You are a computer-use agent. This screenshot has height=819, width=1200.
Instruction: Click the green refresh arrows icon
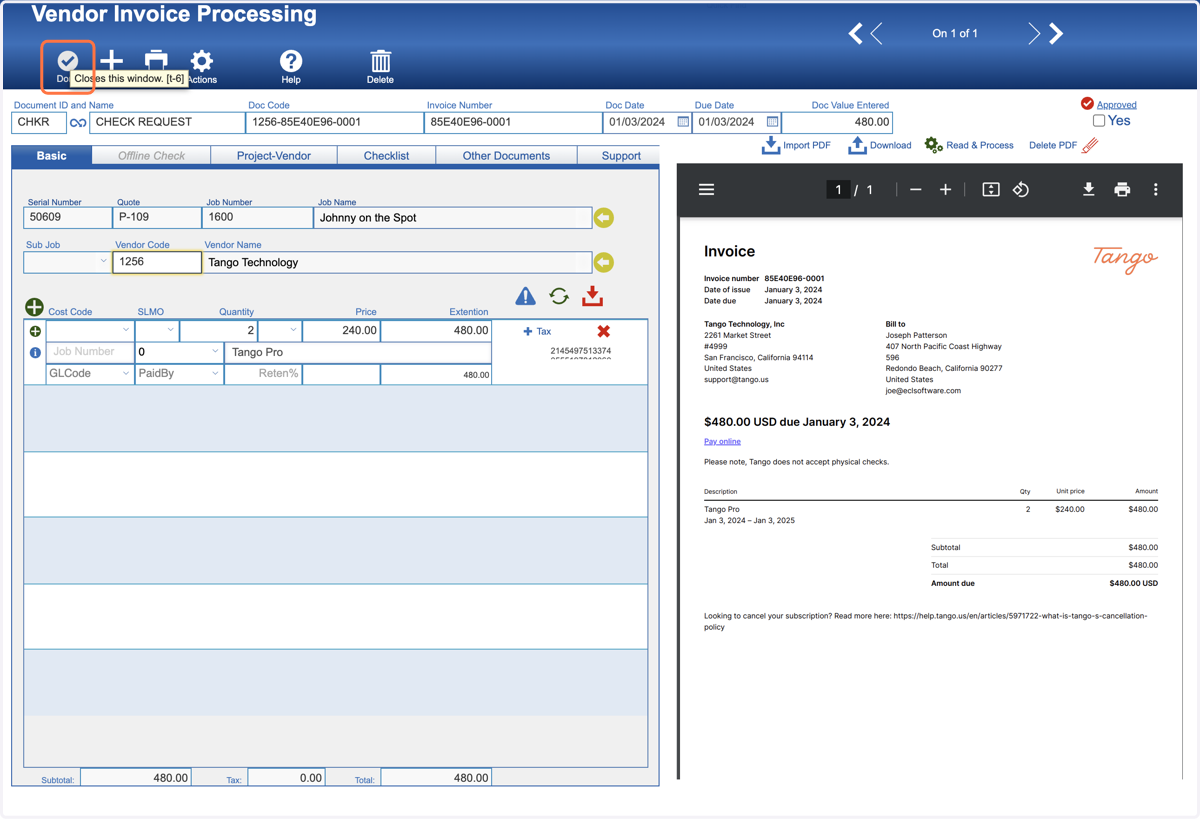click(559, 296)
